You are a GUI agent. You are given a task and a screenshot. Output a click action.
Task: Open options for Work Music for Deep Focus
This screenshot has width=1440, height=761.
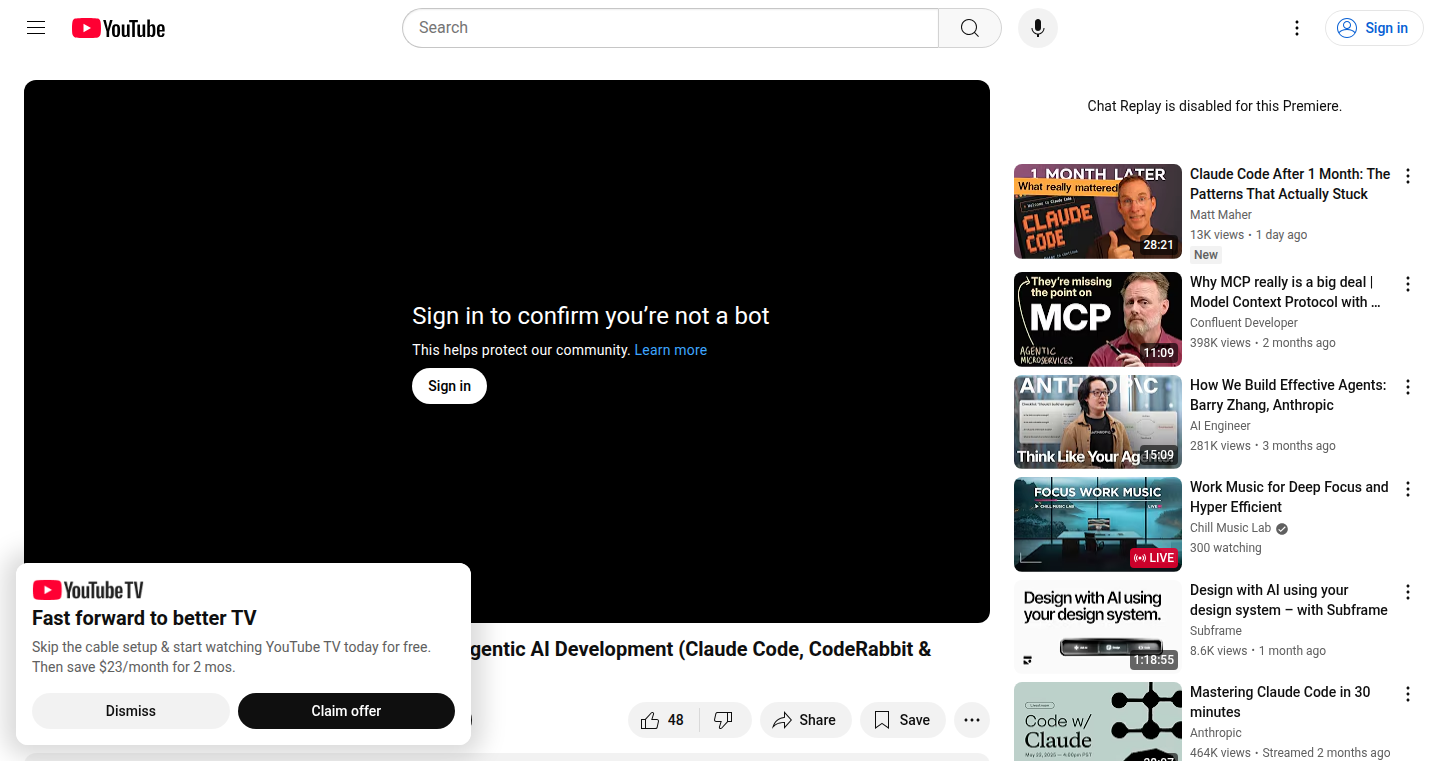(1408, 489)
